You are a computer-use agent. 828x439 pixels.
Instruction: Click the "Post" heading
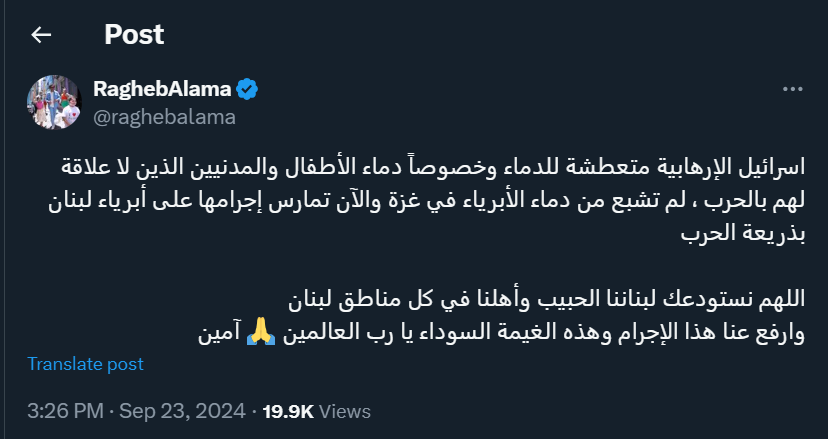[x=134, y=35]
